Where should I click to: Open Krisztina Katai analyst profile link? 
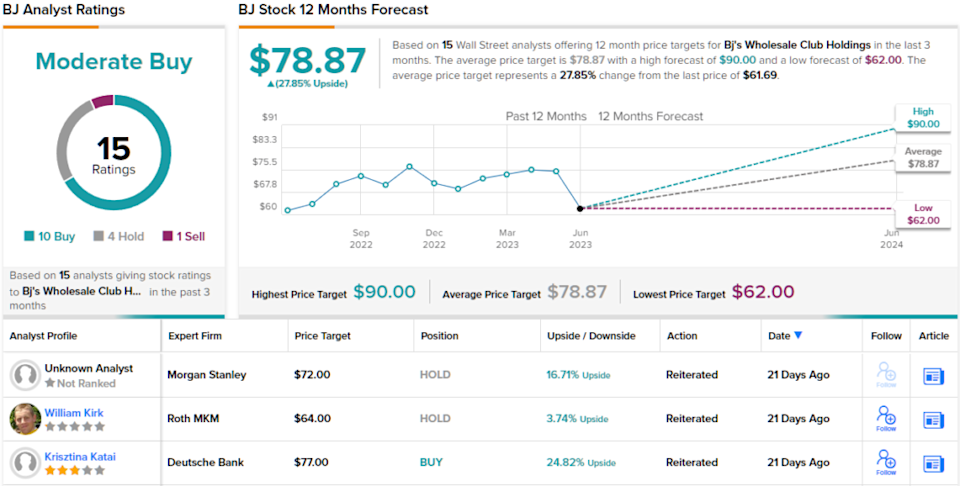tap(80, 456)
